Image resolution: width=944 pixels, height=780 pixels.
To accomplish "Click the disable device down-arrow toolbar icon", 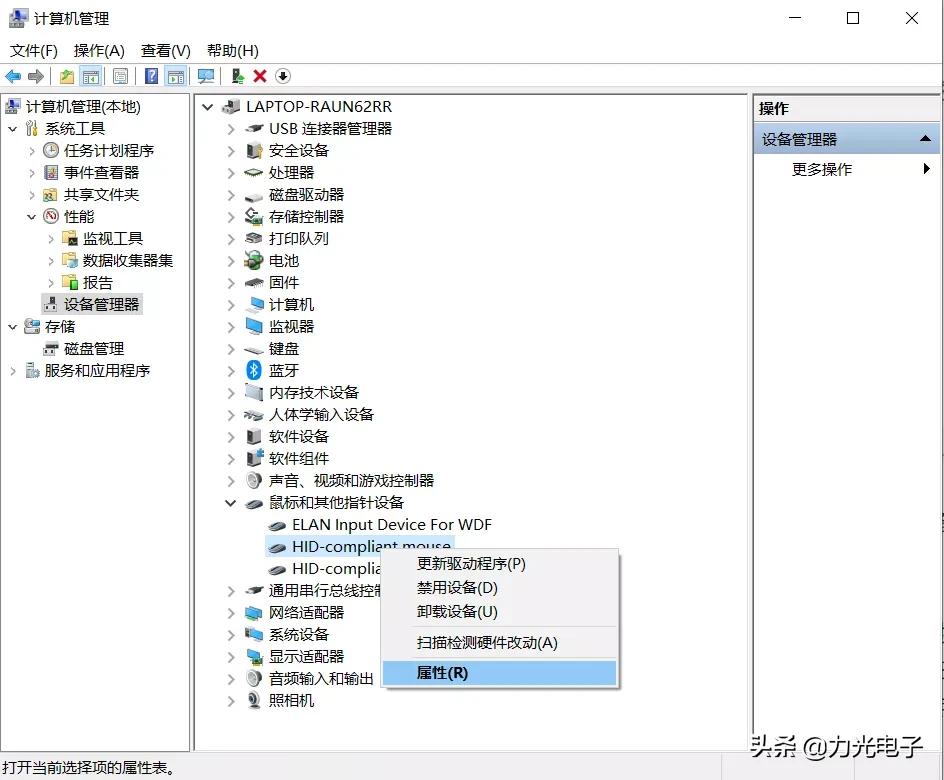I will pos(283,76).
